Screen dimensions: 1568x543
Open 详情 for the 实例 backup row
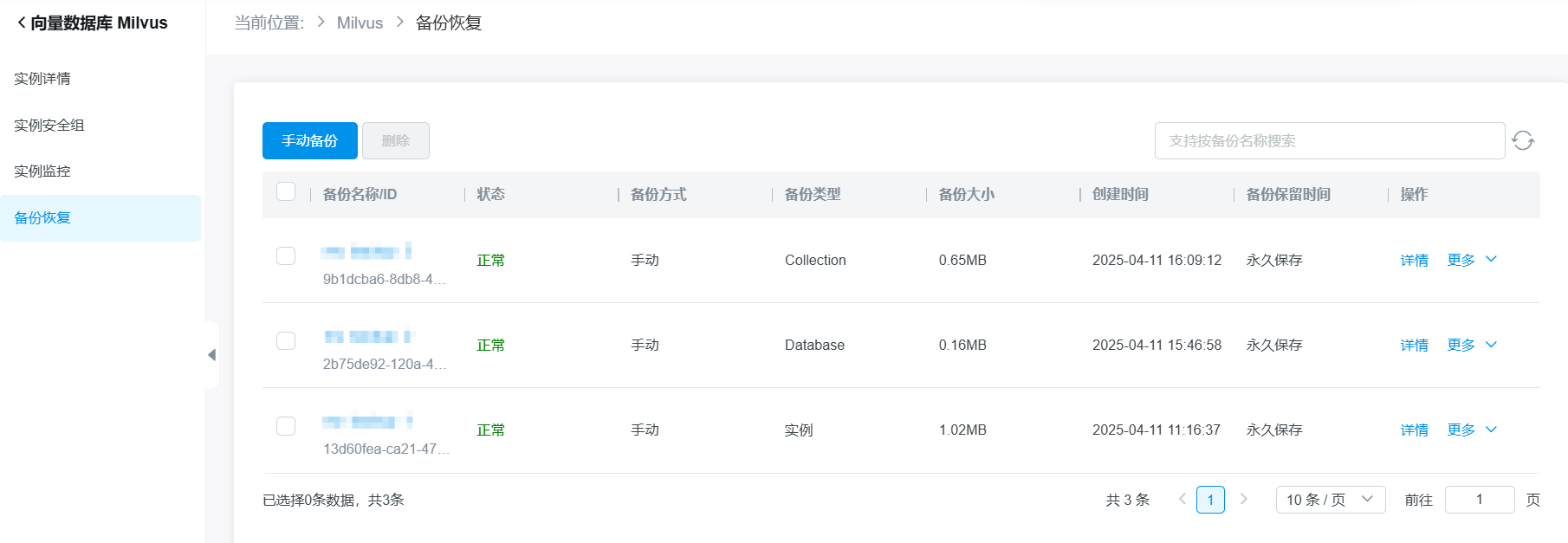tap(1414, 430)
